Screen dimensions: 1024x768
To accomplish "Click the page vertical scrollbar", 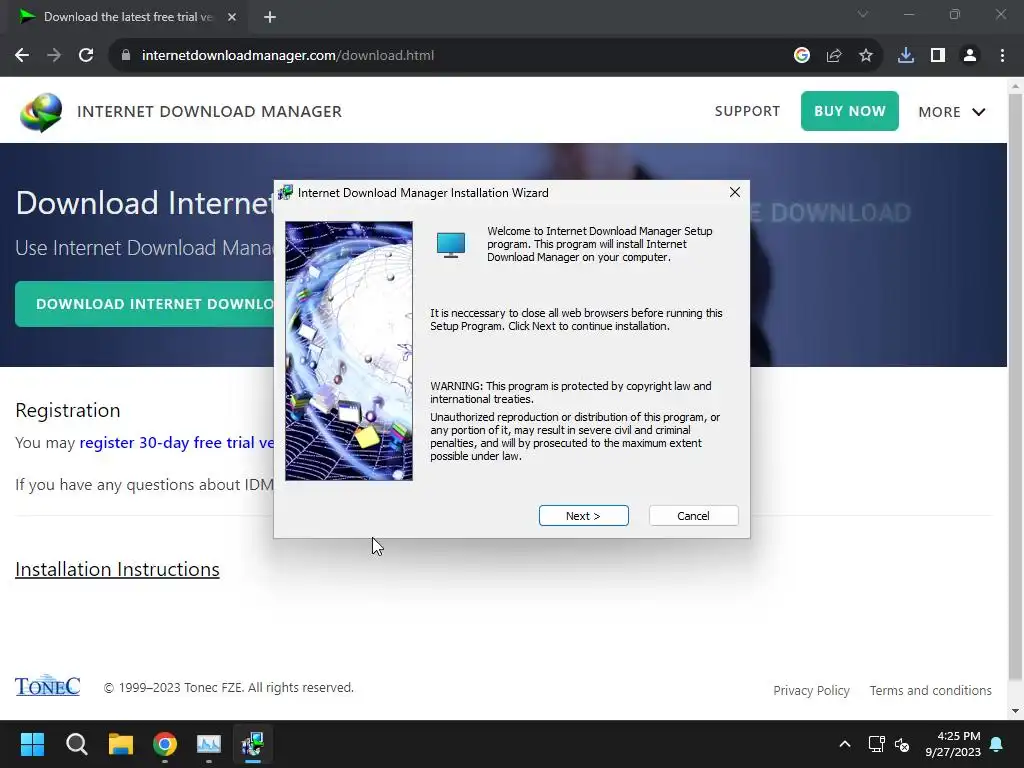I will [1016, 385].
